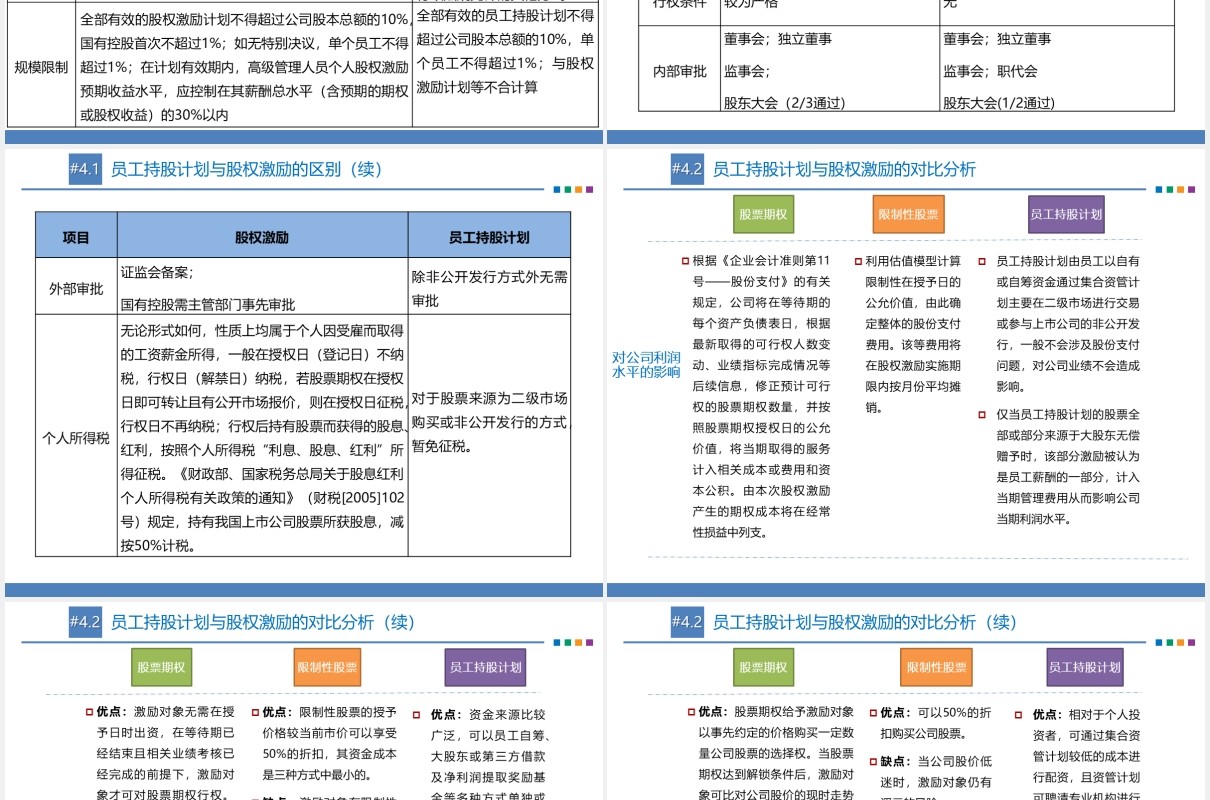Click the cell 除非公开发行方式外无需审批

point(489,287)
